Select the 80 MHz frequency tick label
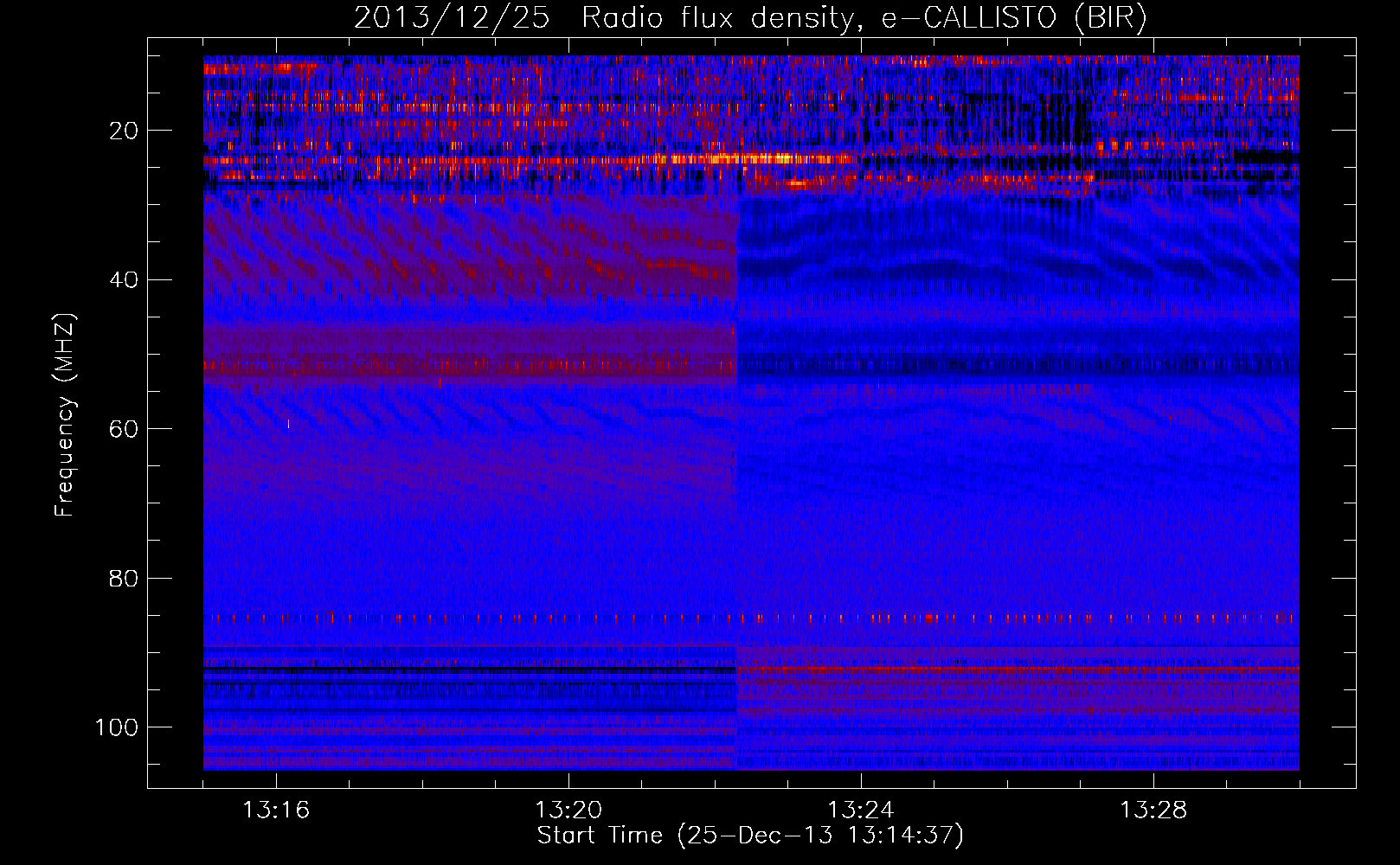1400x865 pixels. [124, 579]
